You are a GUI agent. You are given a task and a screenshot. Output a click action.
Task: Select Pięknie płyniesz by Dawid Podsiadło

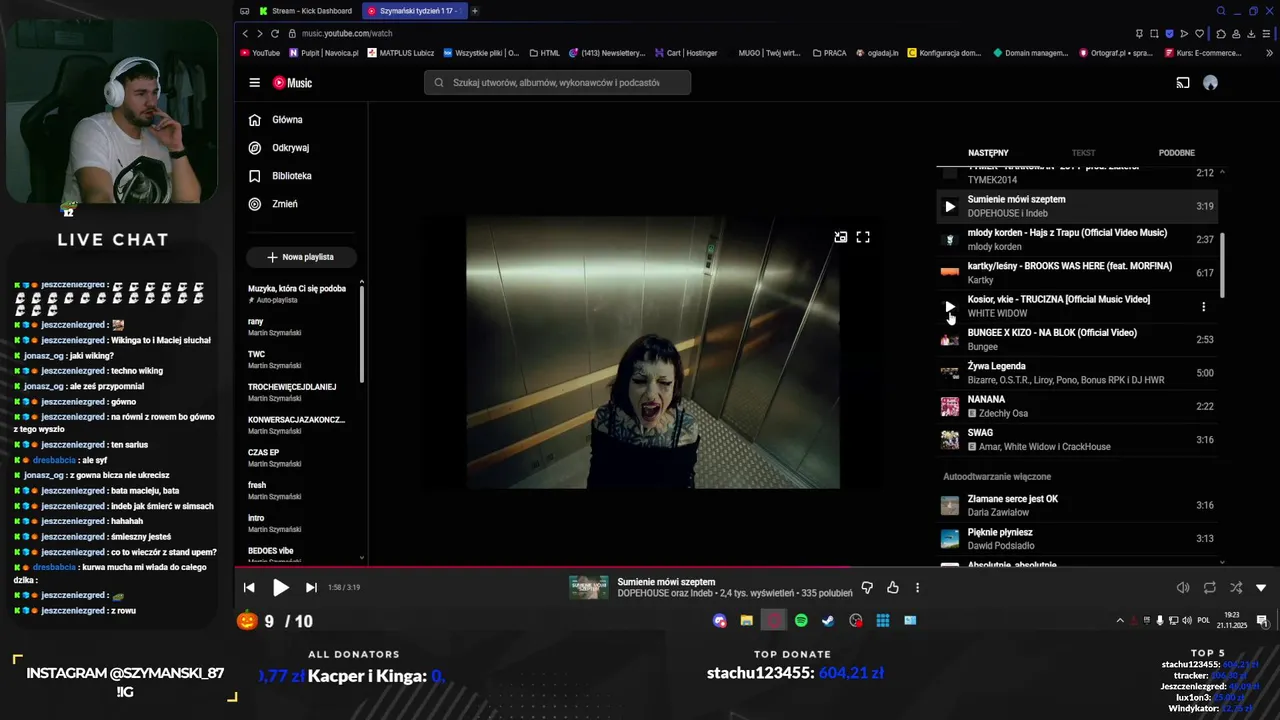coord(1077,539)
